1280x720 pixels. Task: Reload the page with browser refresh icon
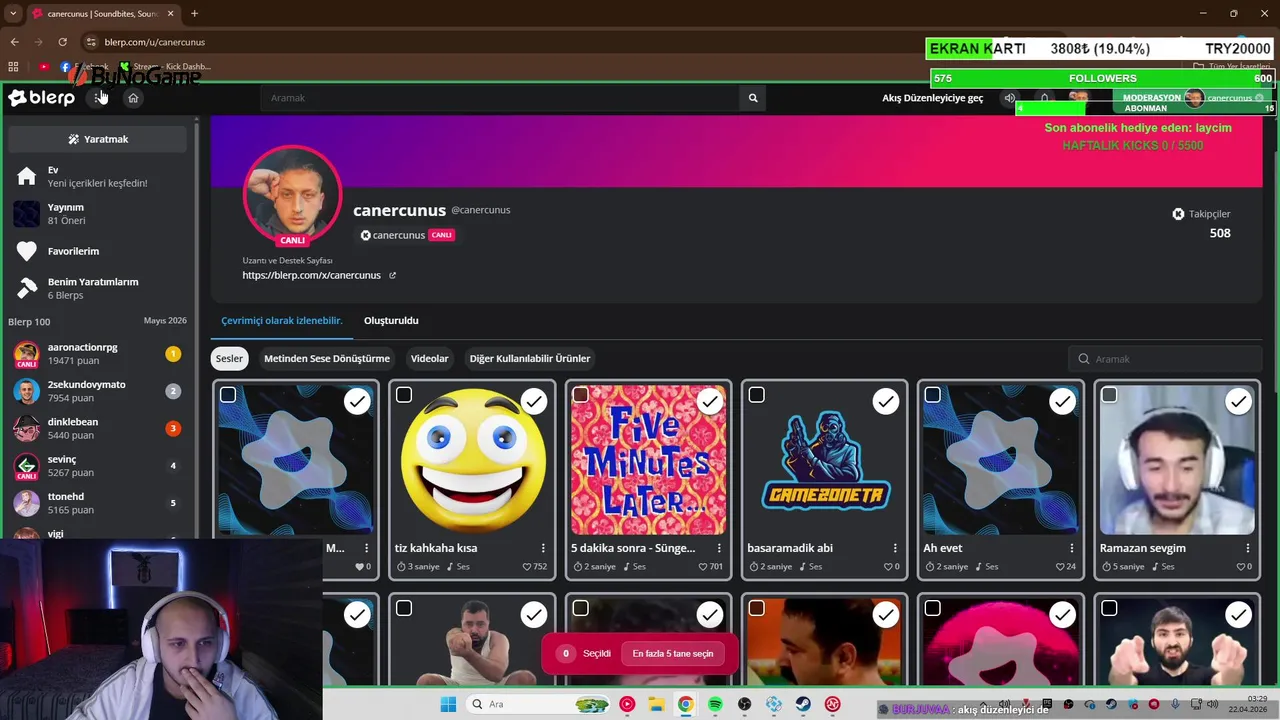[x=62, y=42]
